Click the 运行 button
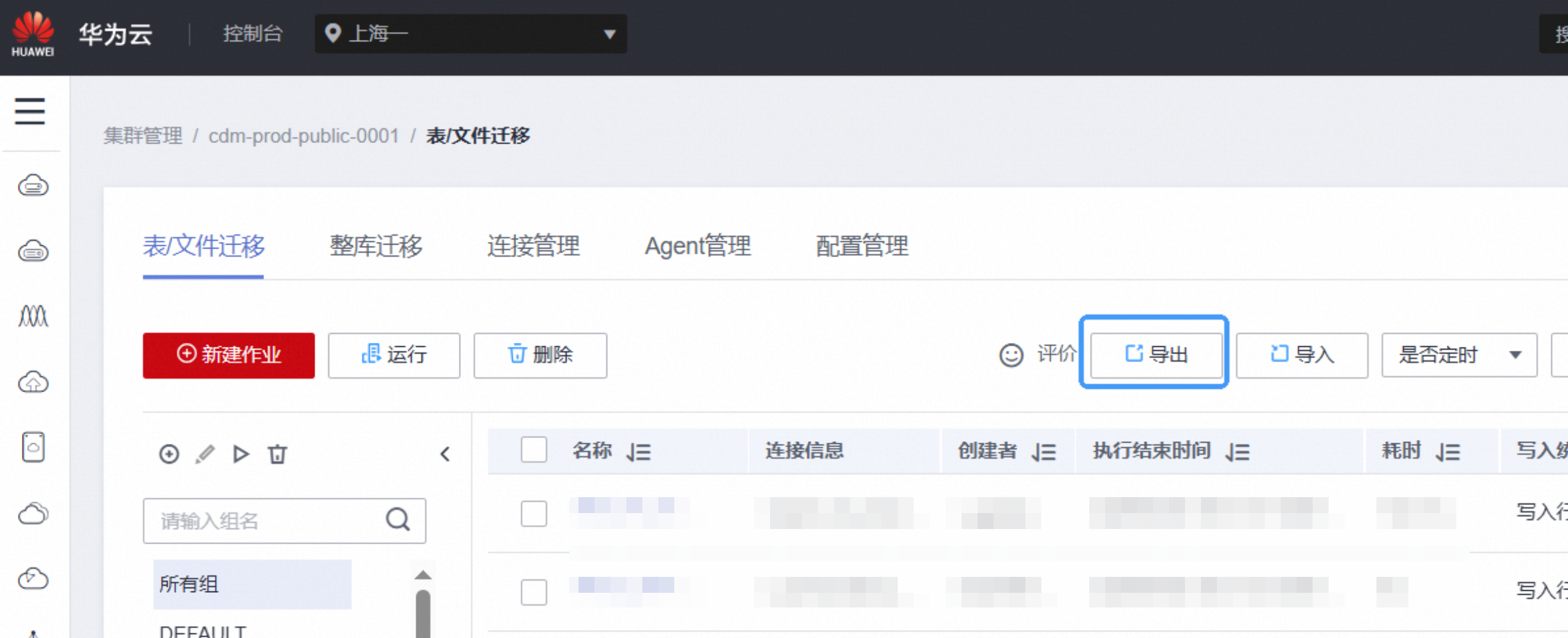The height and width of the screenshot is (638, 1568). [394, 355]
